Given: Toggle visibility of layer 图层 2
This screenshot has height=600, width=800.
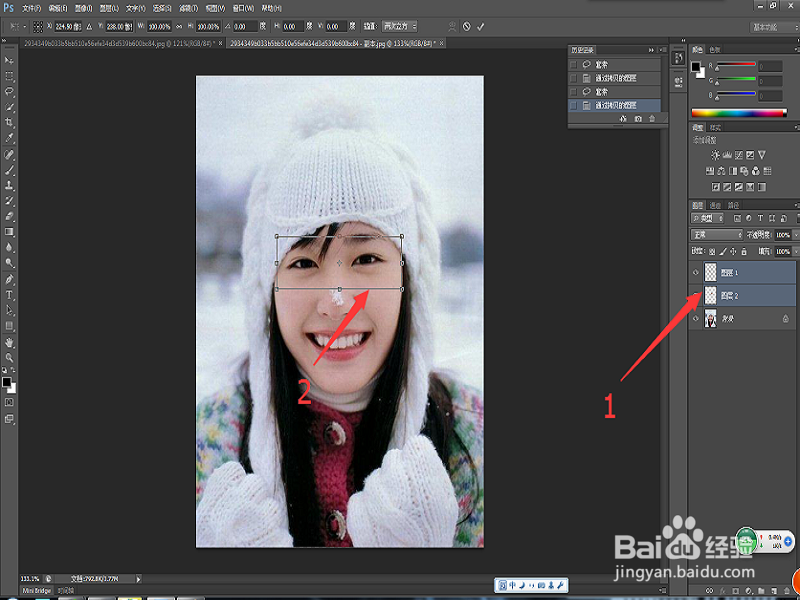Looking at the screenshot, I should coord(696,296).
